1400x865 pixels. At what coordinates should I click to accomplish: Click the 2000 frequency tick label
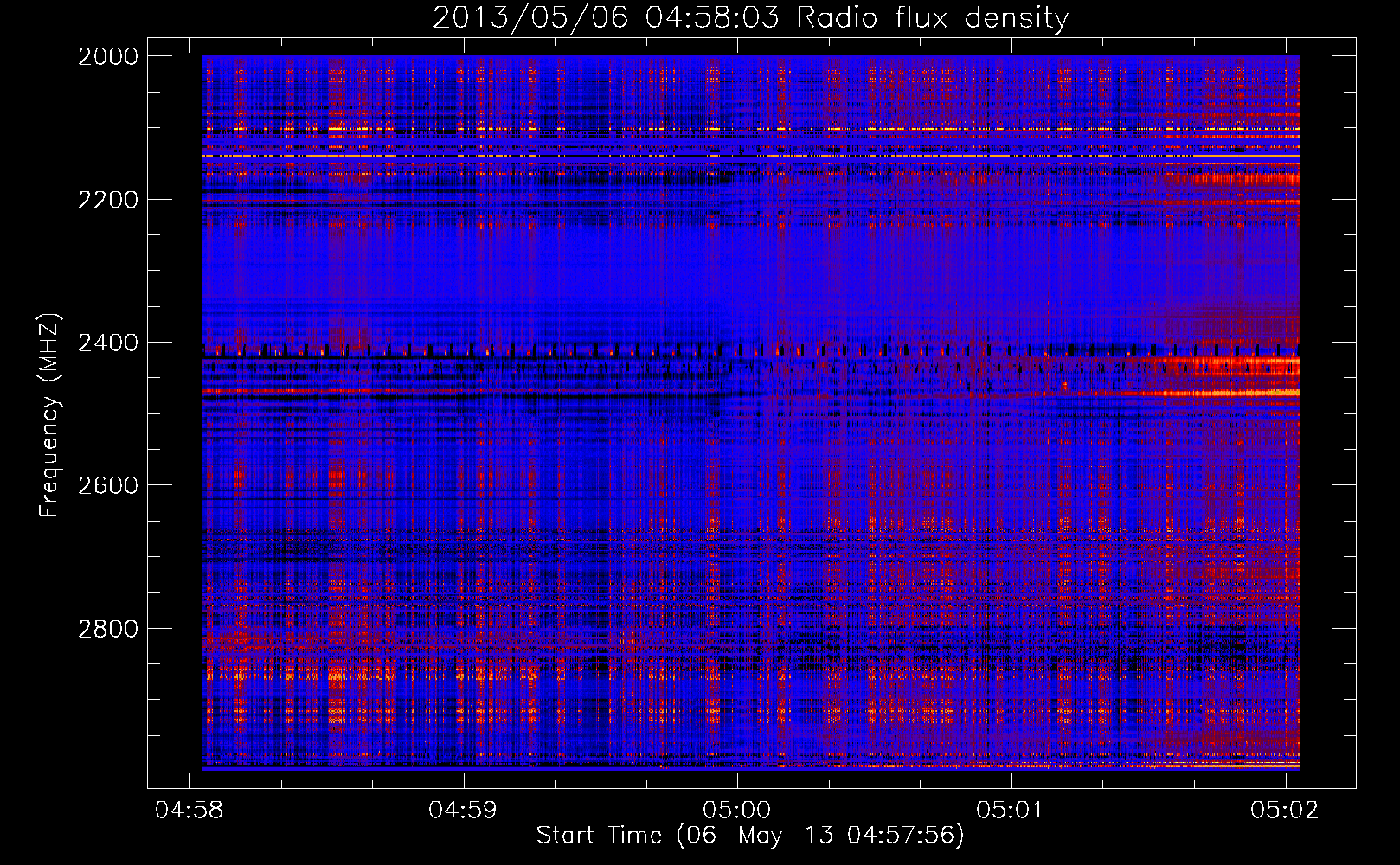(x=108, y=56)
